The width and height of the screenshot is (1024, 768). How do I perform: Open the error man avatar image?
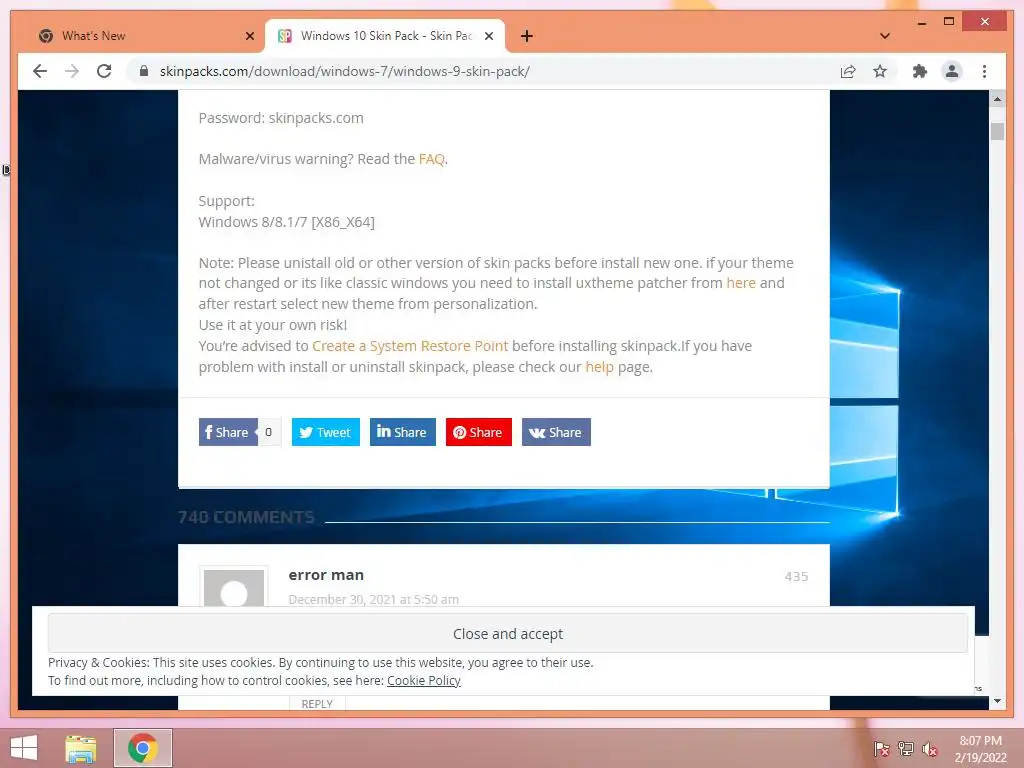point(234,587)
